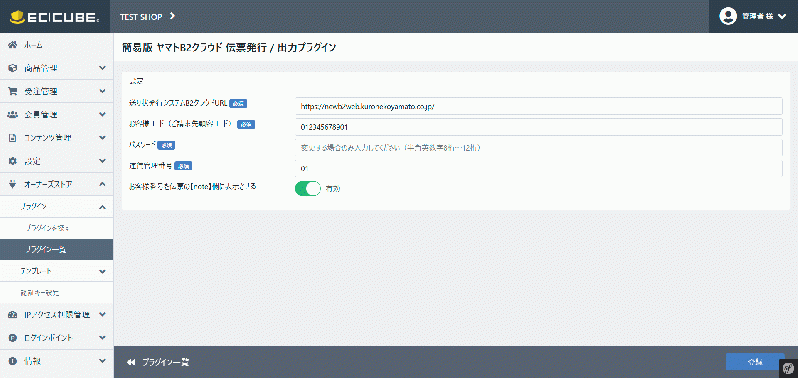Select プラグイン一覧 in sidebar
The width and height of the screenshot is (798, 378).
pyautogui.click(x=56, y=250)
